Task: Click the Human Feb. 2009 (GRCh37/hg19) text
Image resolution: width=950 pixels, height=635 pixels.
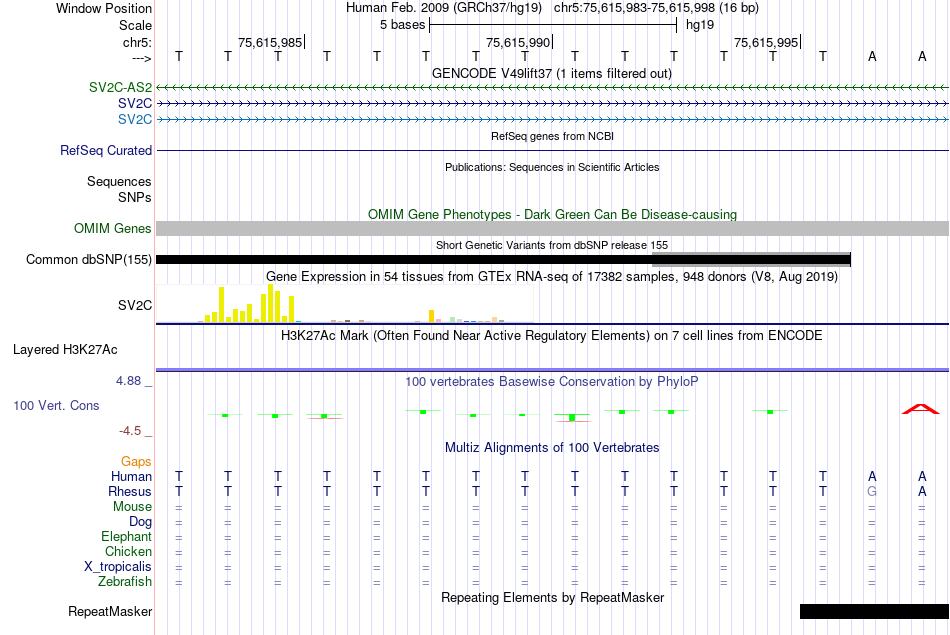Action: click(446, 8)
